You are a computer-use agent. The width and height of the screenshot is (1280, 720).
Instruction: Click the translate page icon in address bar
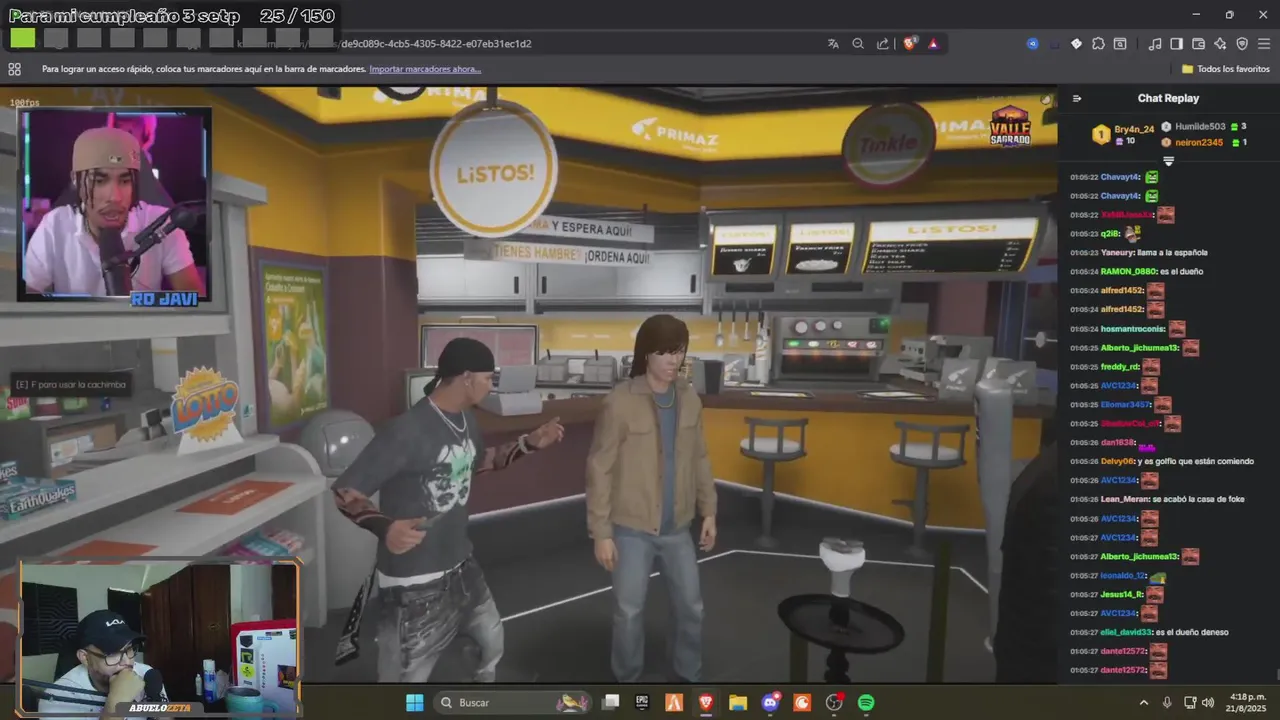[x=833, y=44]
